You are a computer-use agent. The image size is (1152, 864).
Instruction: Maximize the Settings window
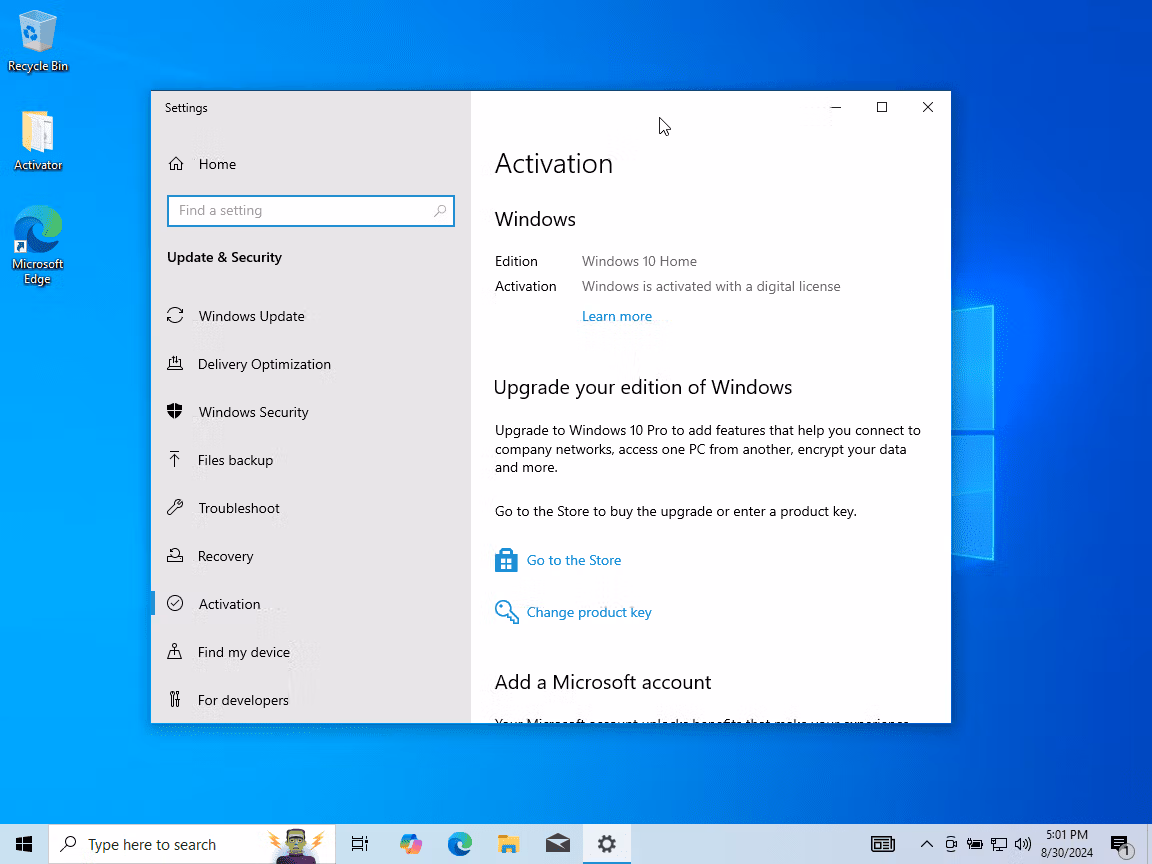(x=882, y=107)
